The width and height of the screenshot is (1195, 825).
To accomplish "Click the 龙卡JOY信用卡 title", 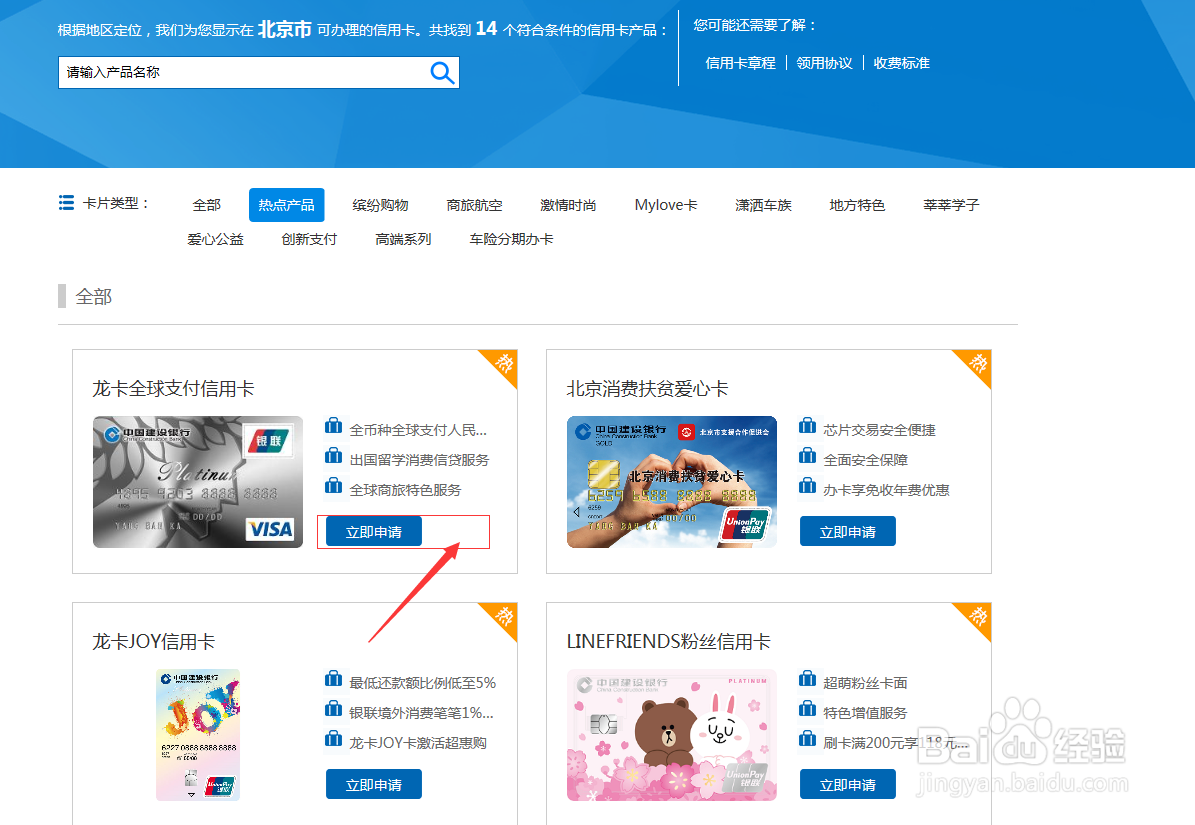I will coord(153,641).
